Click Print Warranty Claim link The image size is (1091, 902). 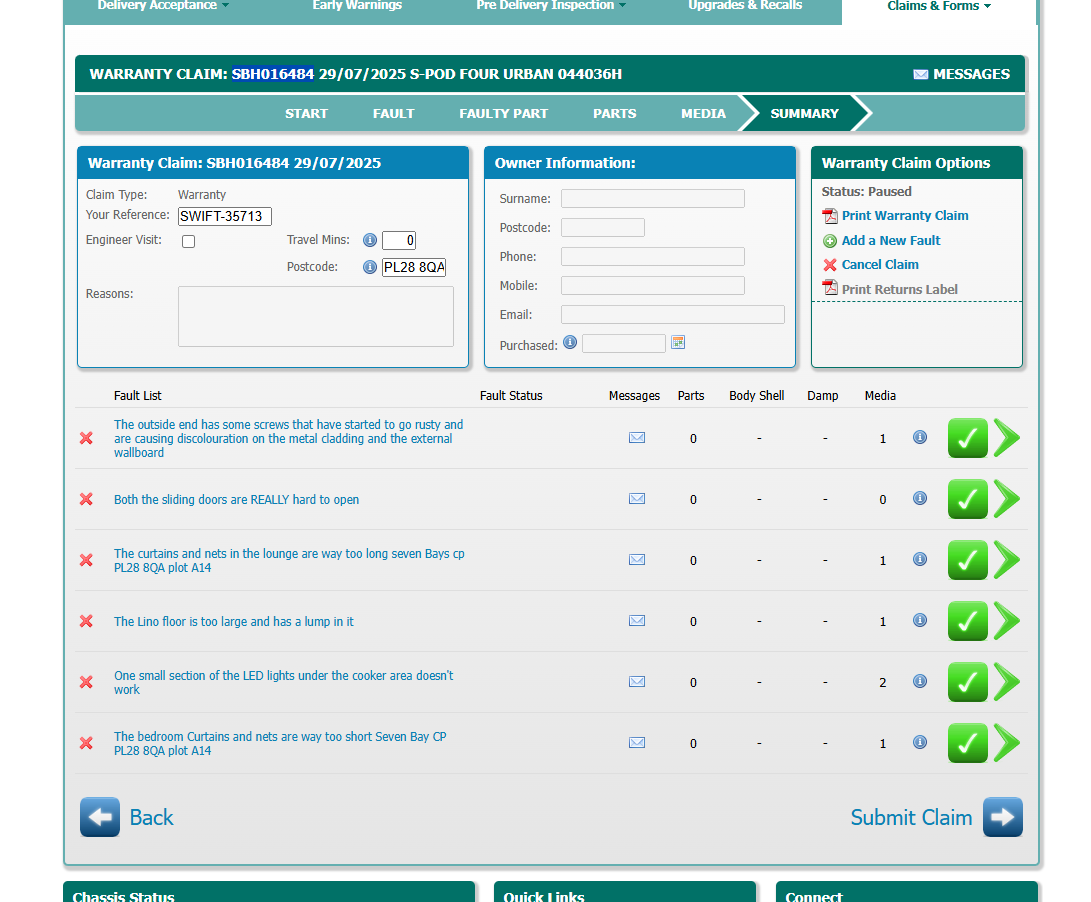click(x=905, y=216)
